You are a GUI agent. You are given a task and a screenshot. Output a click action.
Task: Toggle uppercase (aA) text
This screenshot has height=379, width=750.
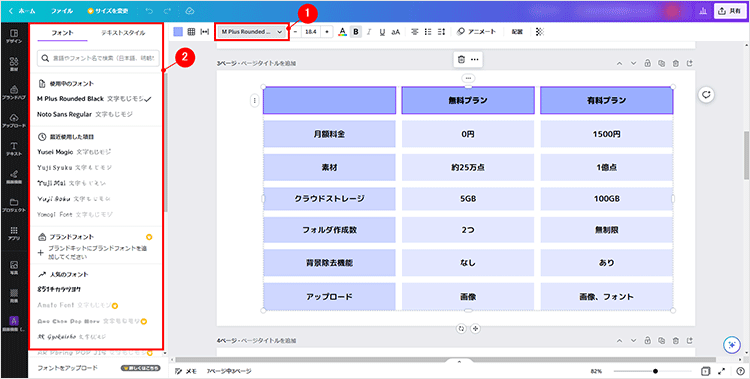[396, 32]
